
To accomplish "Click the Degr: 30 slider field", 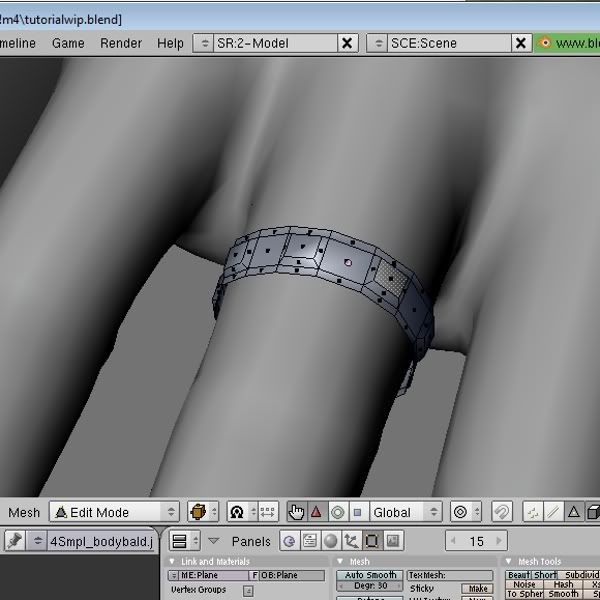I will (370, 586).
